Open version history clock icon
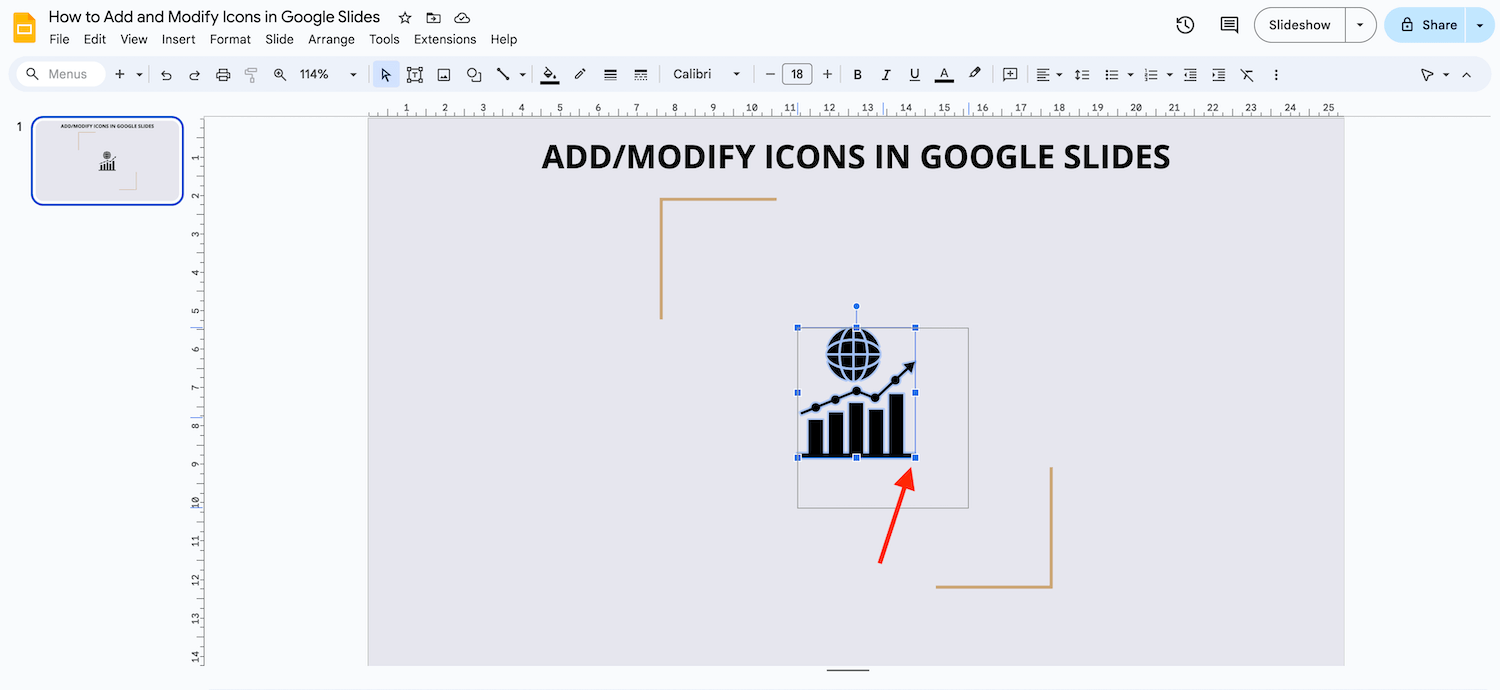The height and width of the screenshot is (690, 1500). point(1185,25)
